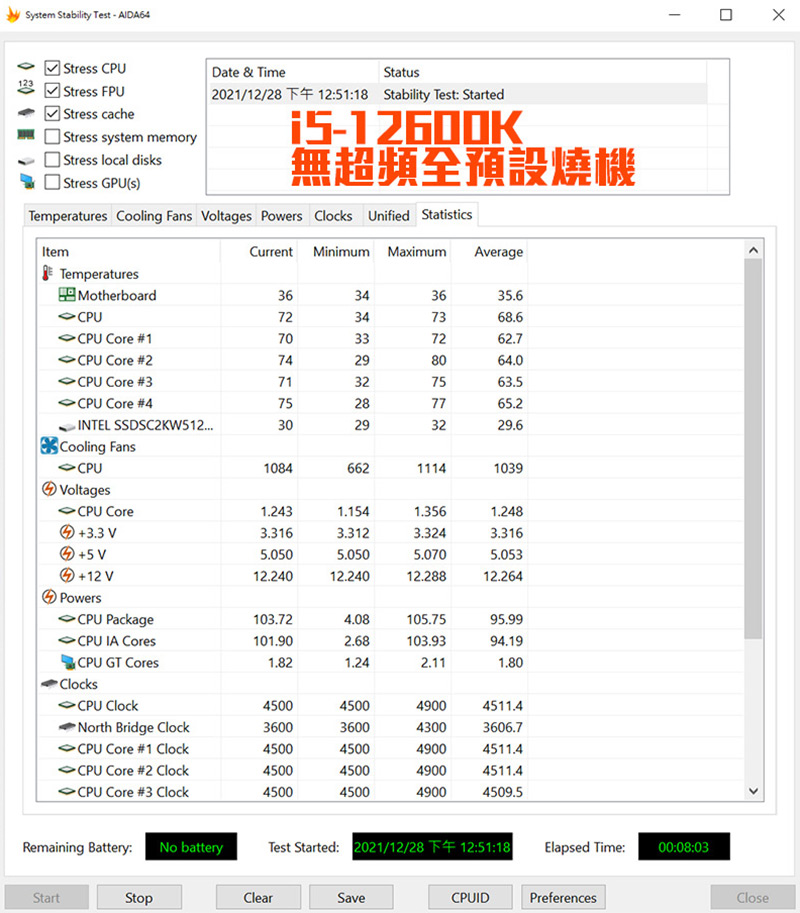Click the drive icon beside Stress local disks
Screen dimensions: 800x913
(x=26, y=161)
